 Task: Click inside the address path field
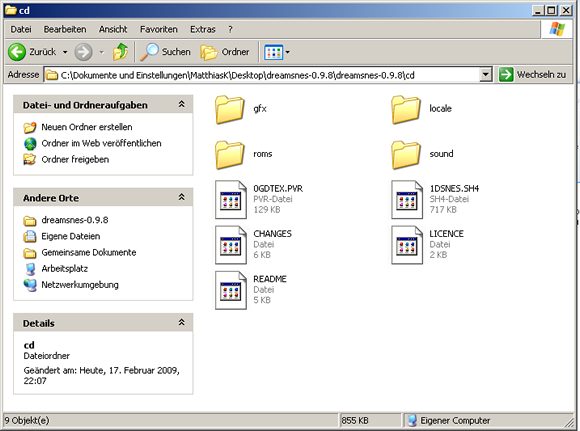[262, 75]
